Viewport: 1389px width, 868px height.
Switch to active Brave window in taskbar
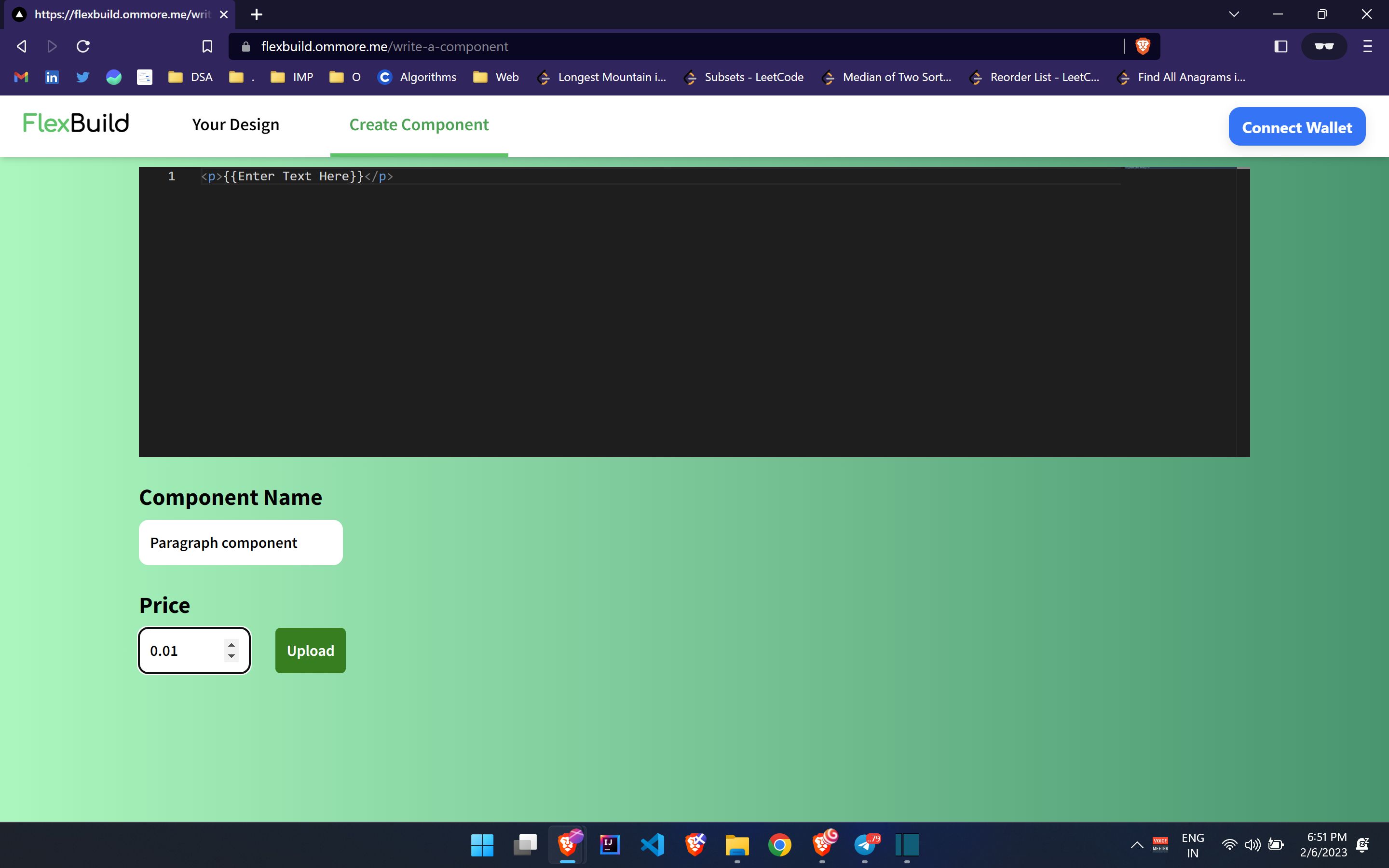tap(567, 845)
